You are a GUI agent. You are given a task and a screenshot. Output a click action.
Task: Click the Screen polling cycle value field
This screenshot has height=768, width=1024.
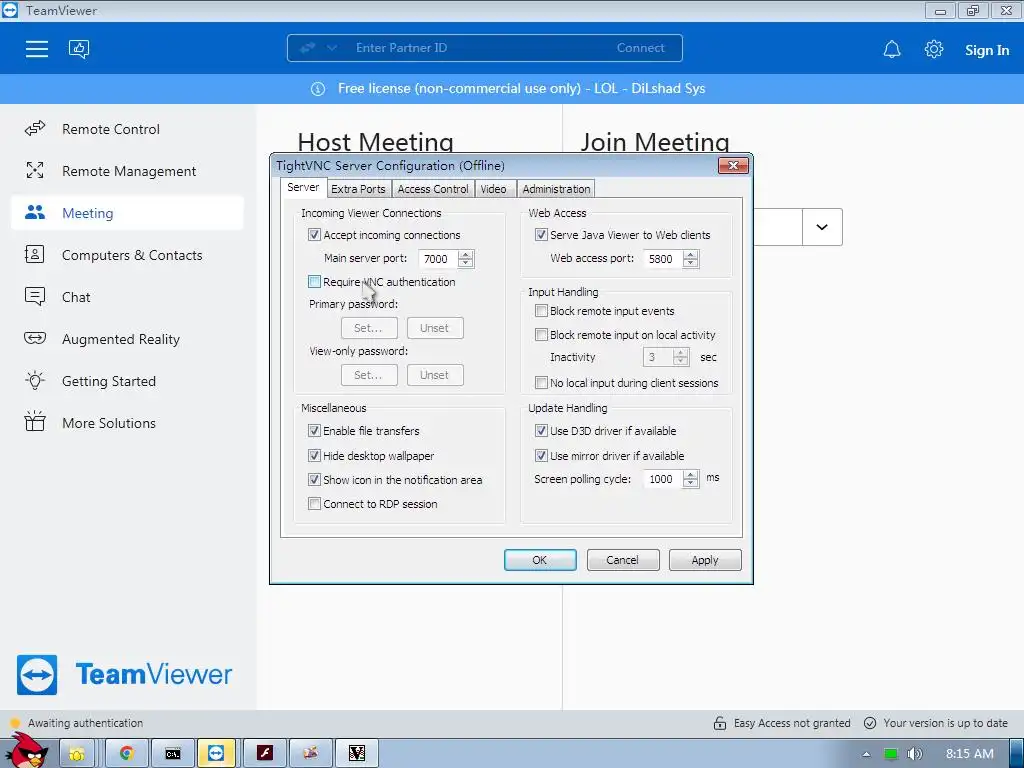(x=663, y=479)
